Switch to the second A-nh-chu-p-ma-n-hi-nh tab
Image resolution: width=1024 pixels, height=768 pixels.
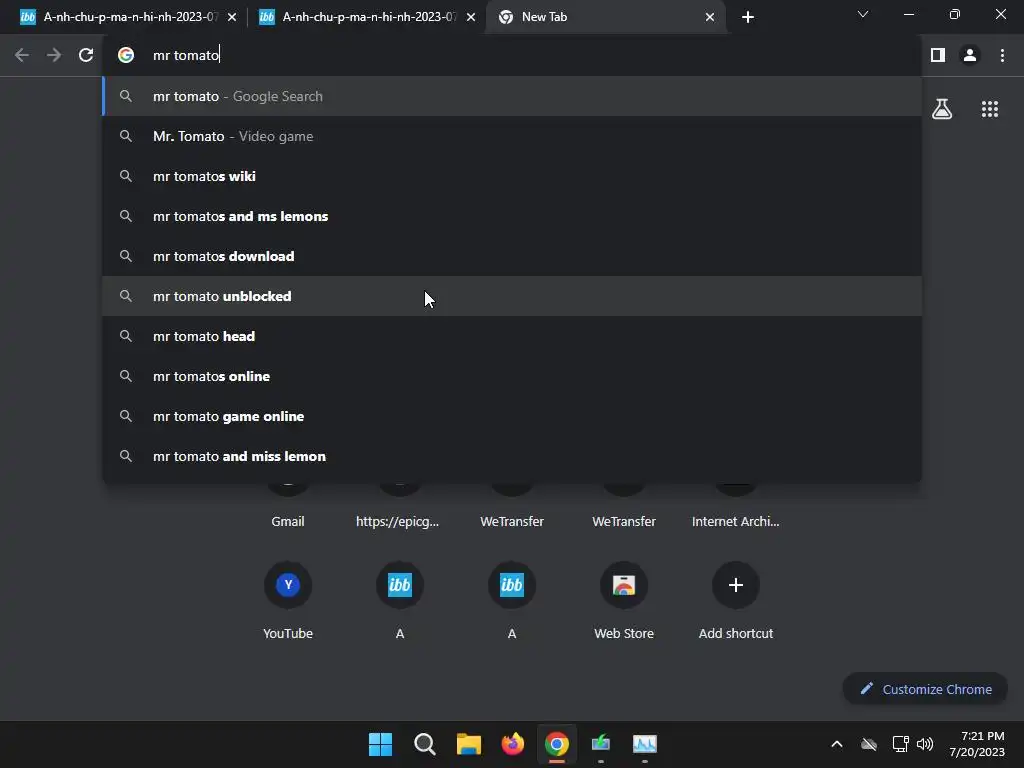click(x=366, y=17)
